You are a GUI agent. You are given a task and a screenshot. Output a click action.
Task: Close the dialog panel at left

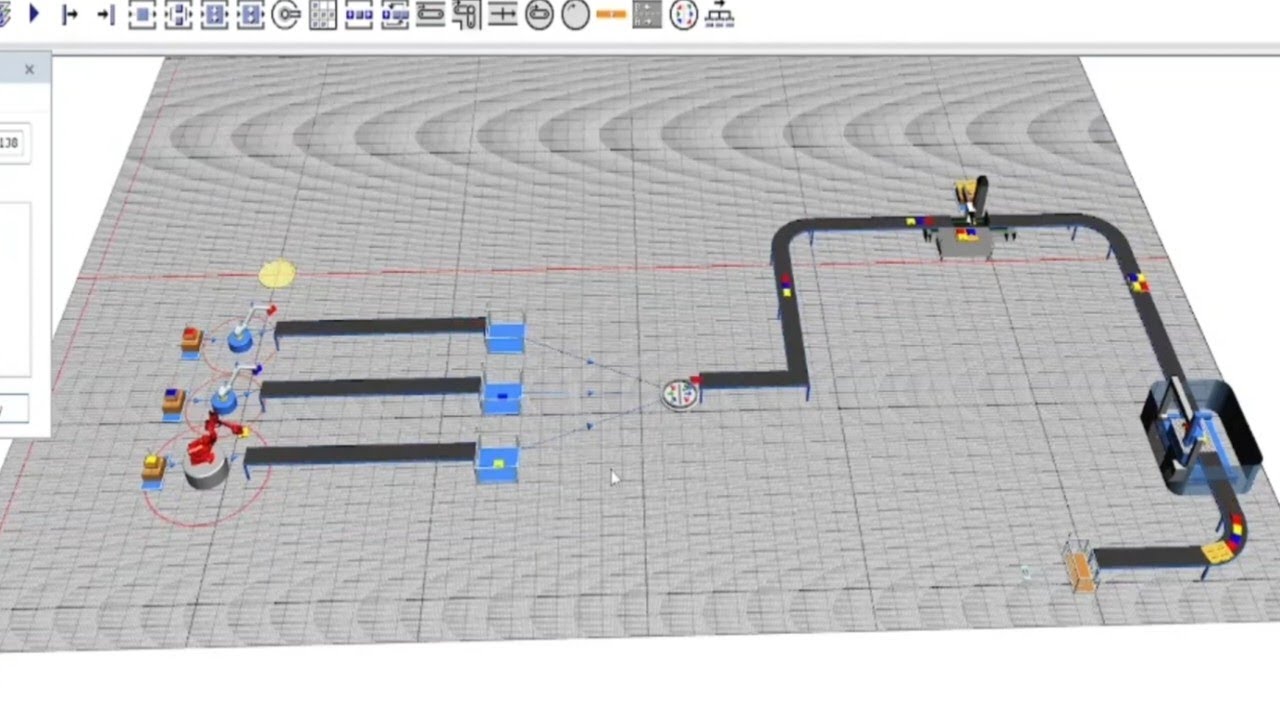29,69
